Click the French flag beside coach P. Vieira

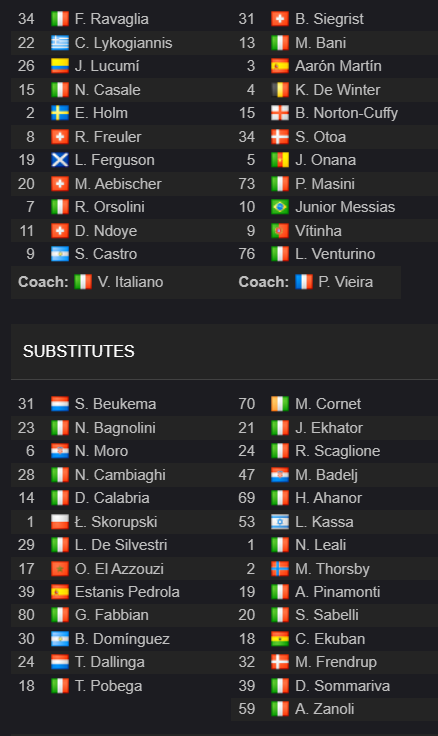[x=304, y=282]
